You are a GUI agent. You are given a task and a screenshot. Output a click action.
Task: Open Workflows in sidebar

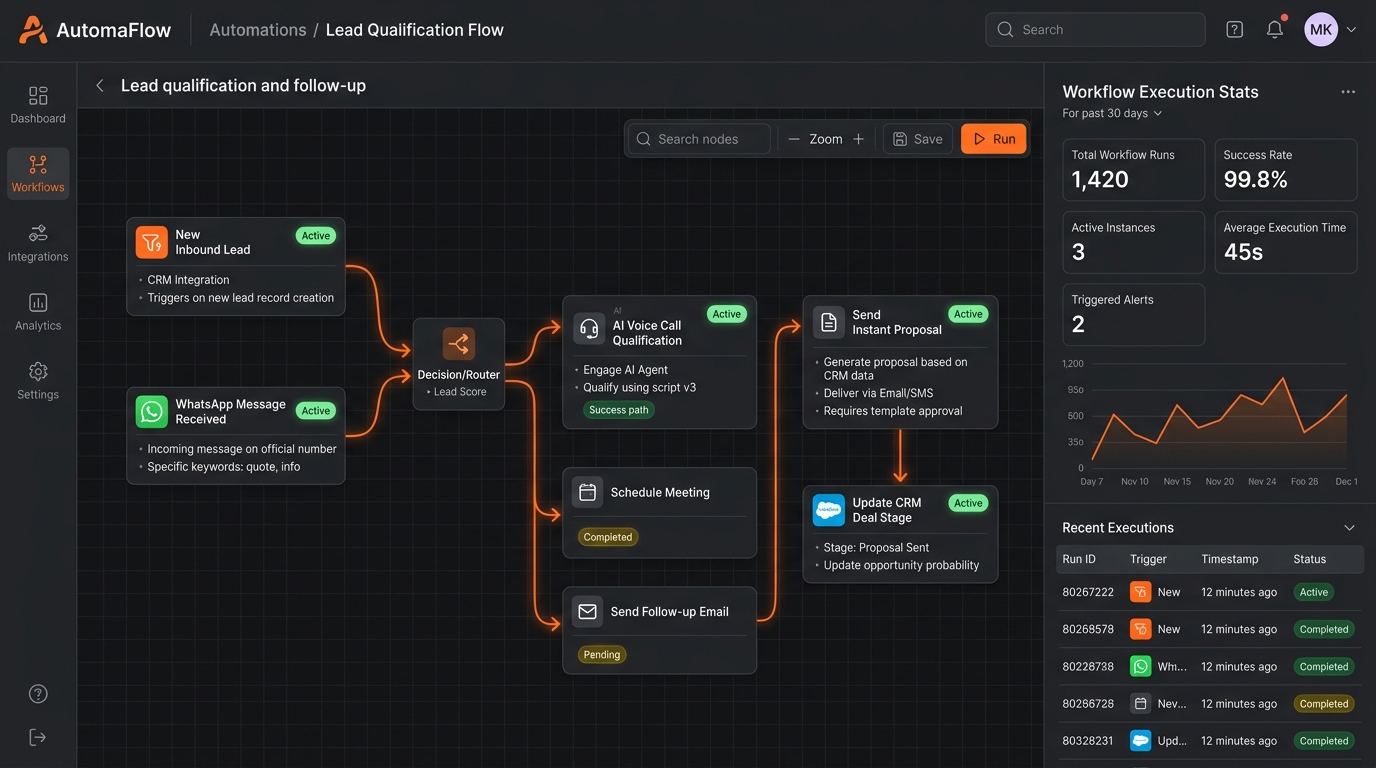tap(38, 174)
